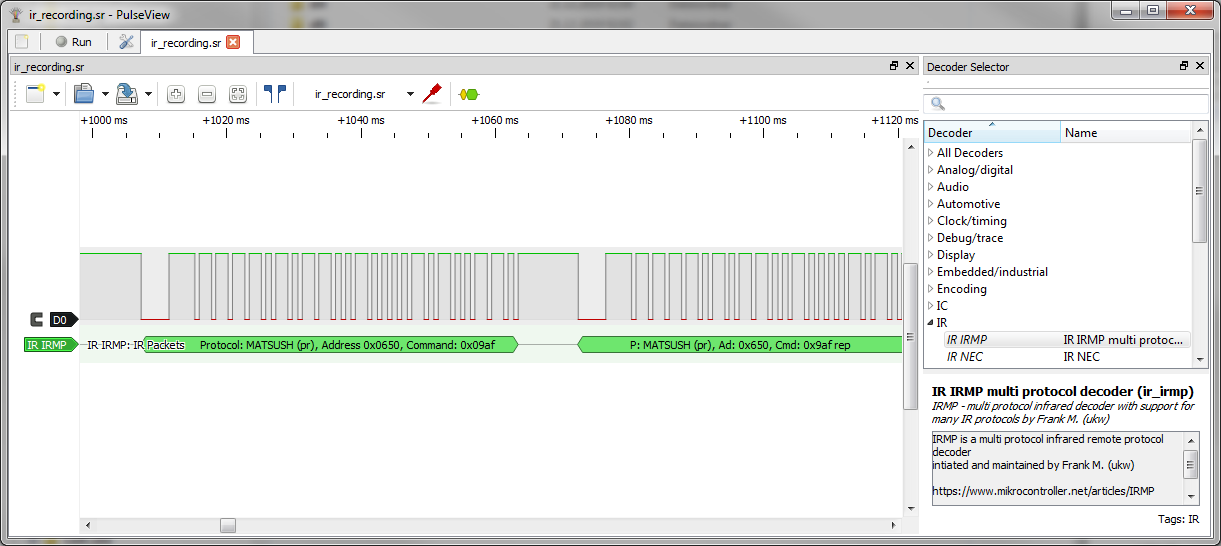
Task: Click the PulseView title bar icon
Action: [15, 16]
